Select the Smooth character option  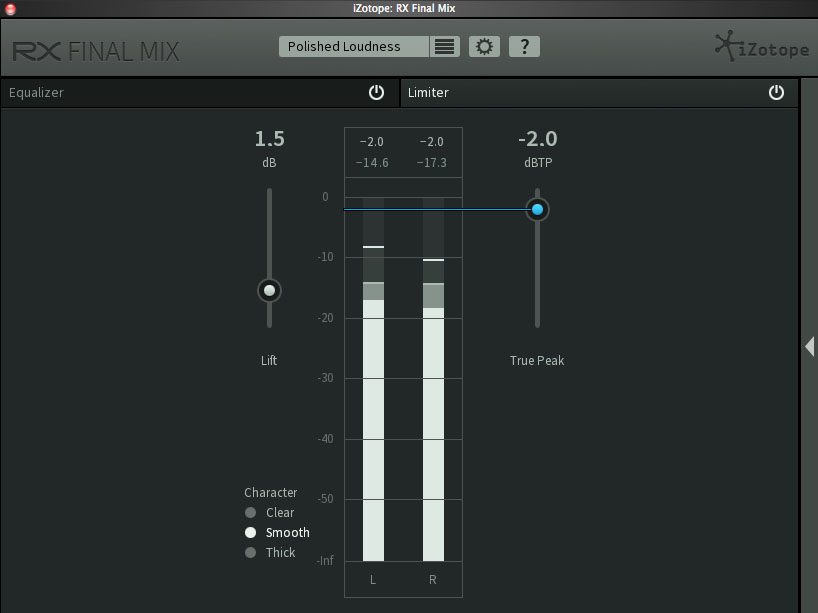click(251, 533)
